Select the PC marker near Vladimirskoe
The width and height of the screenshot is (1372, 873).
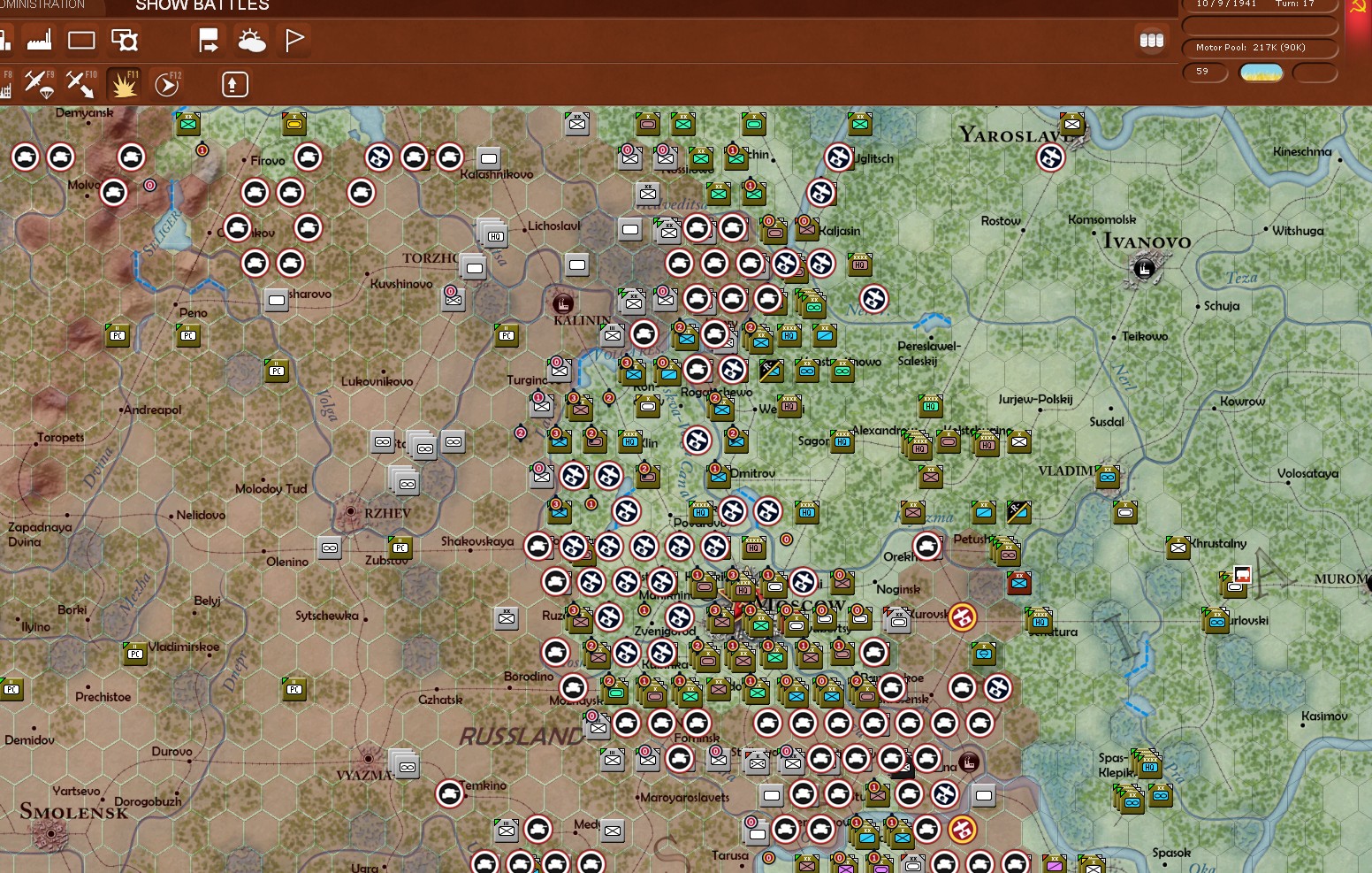(x=134, y=653)
